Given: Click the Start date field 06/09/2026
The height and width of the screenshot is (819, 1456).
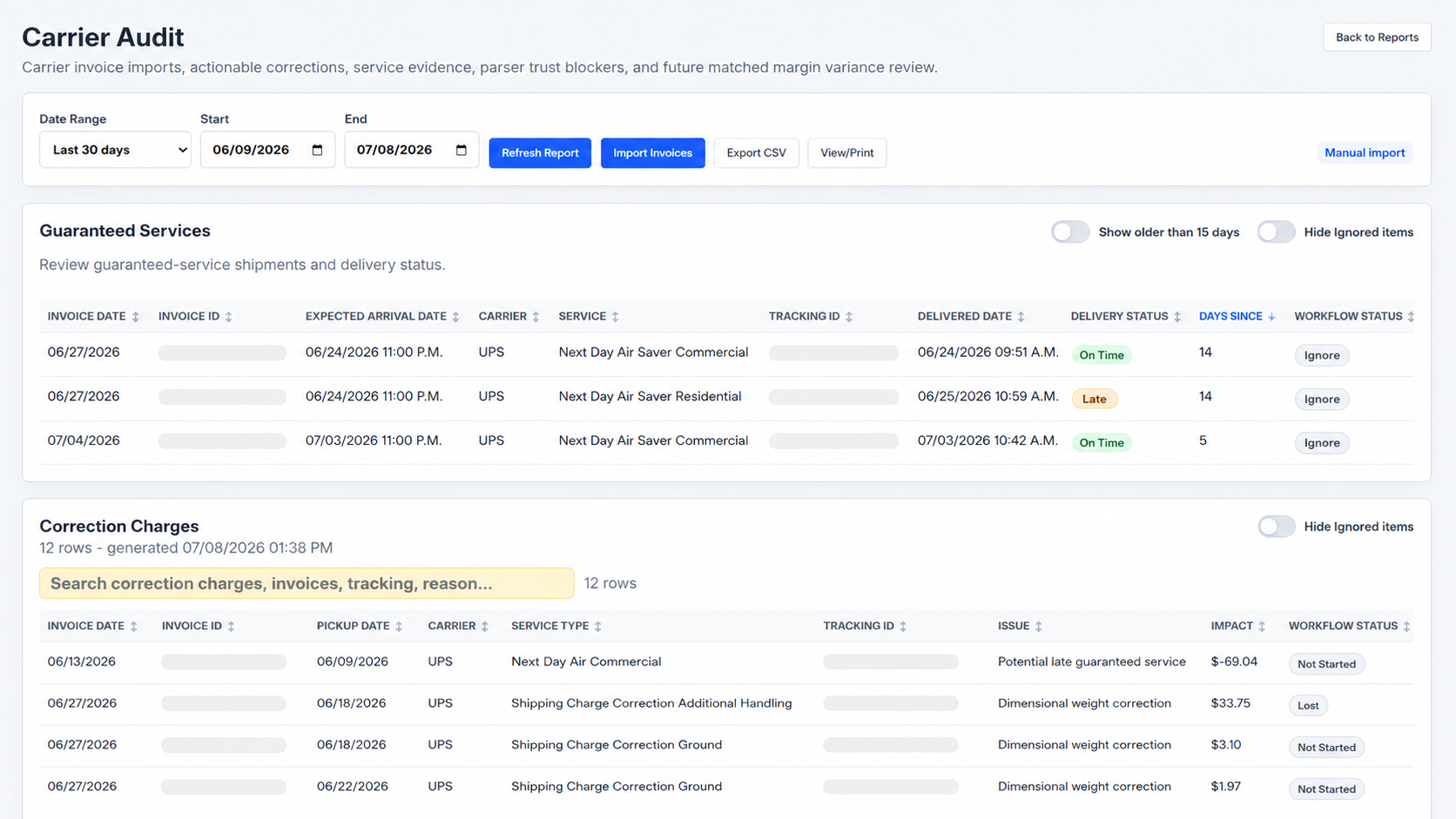Looking at the screenshot, I should pos(267,150).
